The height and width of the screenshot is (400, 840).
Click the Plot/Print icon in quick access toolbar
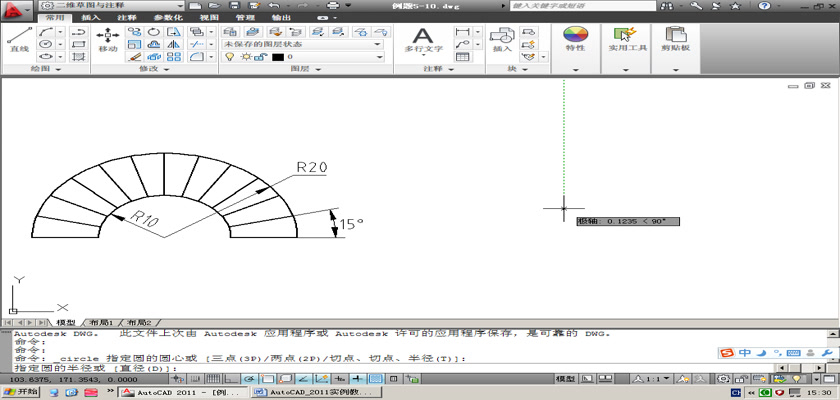tap(333, 5)
